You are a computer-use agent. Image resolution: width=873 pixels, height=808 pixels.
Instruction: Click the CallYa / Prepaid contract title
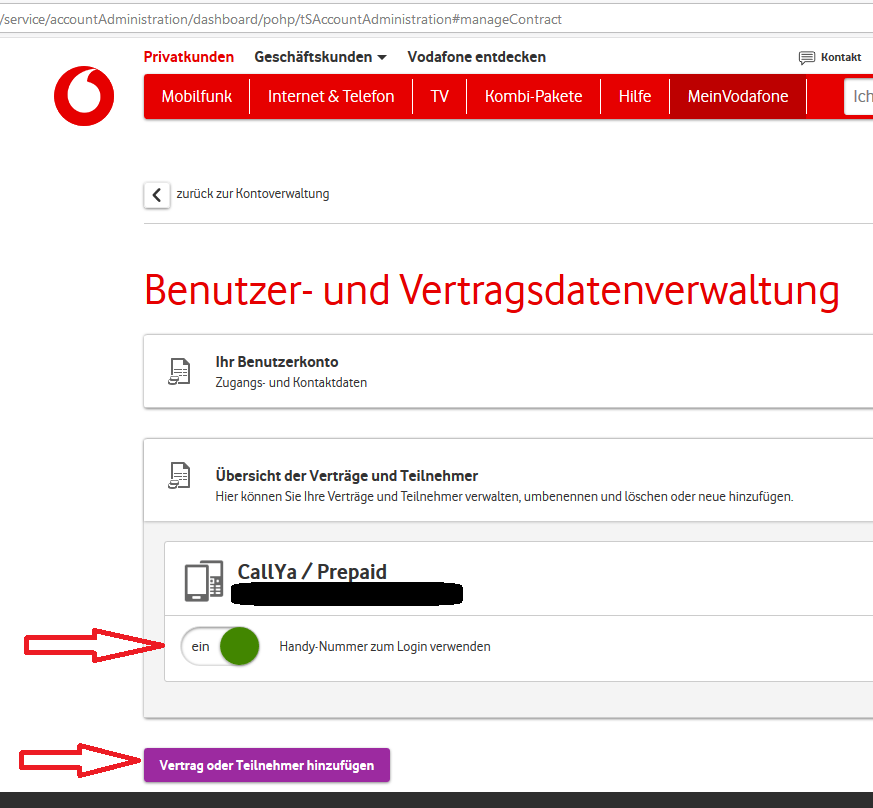click(312, 571)
